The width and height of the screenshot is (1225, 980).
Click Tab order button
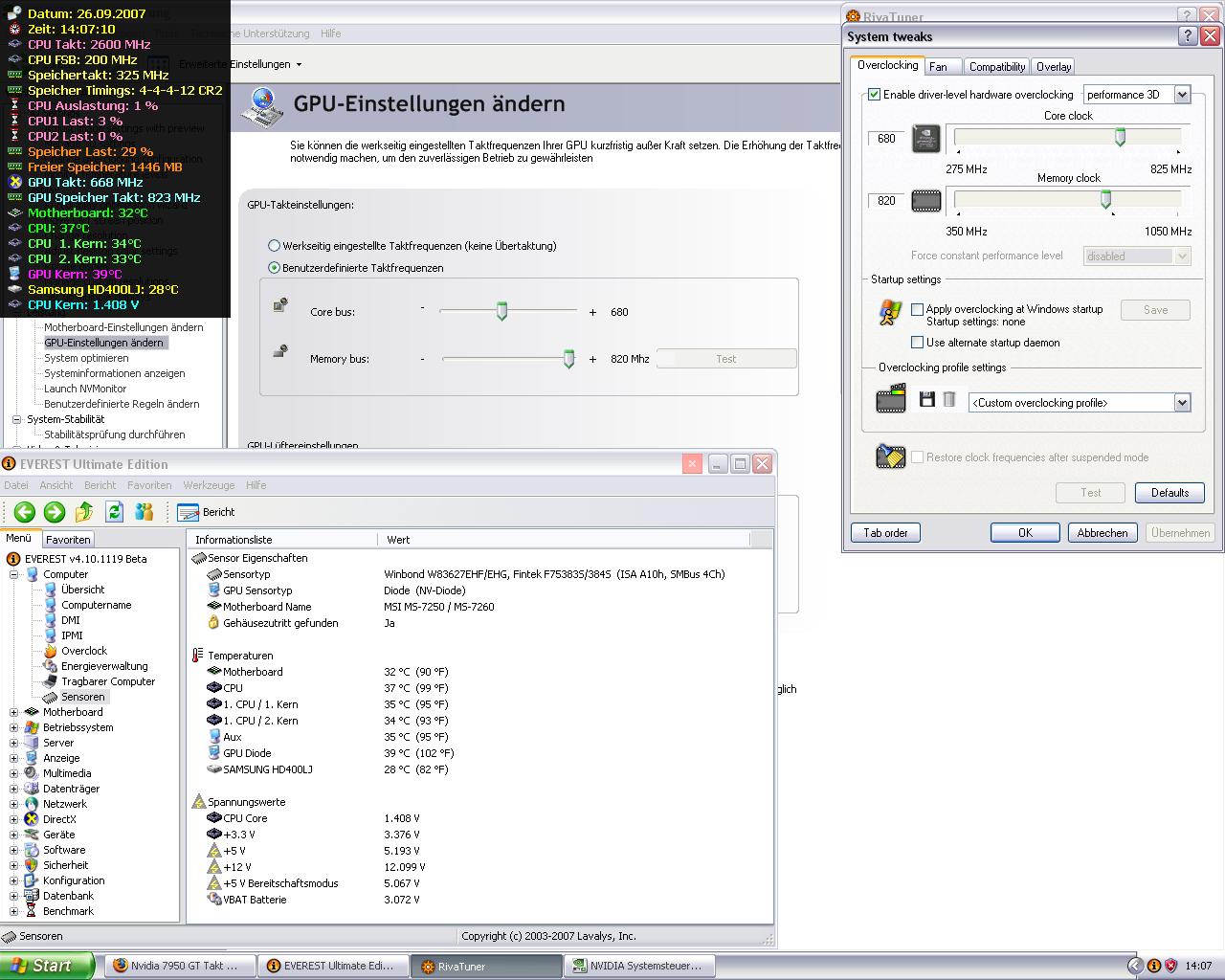pos(885,533)
